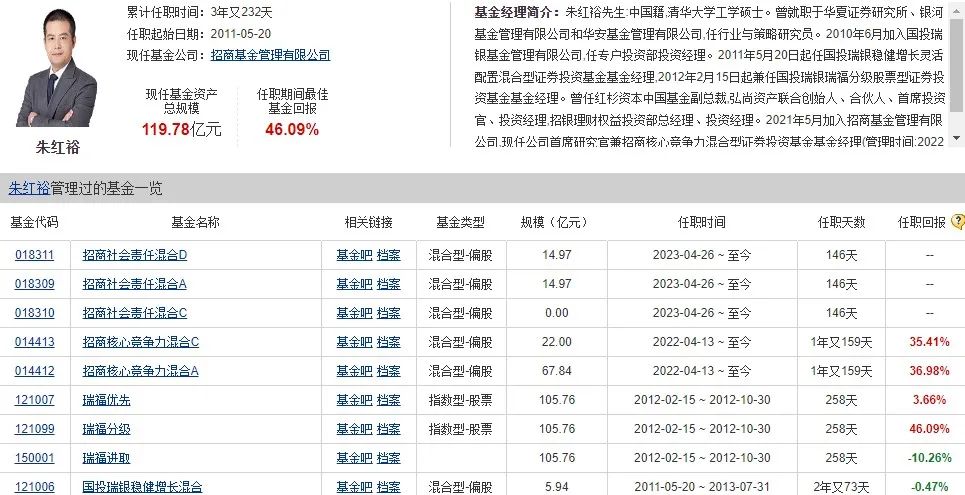Open 档案 for 招商社会责任混合A

[388, 284]
